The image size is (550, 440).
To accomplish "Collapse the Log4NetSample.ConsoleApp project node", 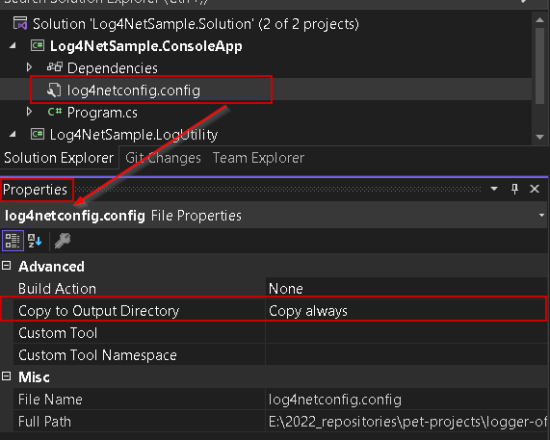I will 13,46.
